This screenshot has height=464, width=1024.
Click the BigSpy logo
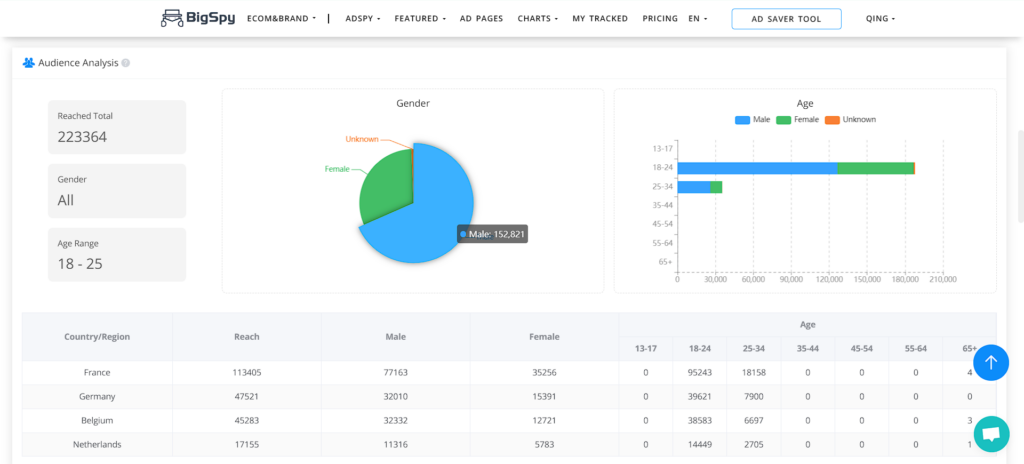pos(198,18)
